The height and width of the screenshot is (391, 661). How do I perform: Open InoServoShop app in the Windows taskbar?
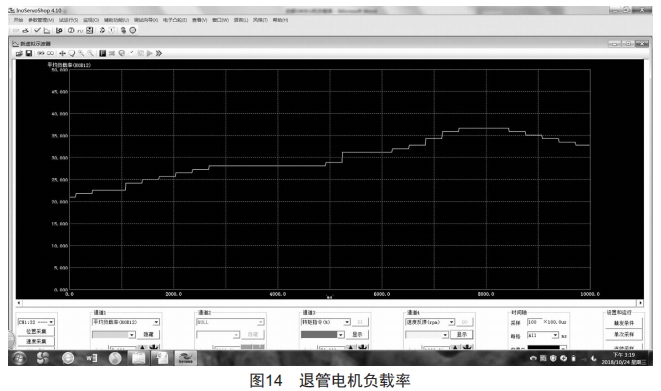pos(185,358)
